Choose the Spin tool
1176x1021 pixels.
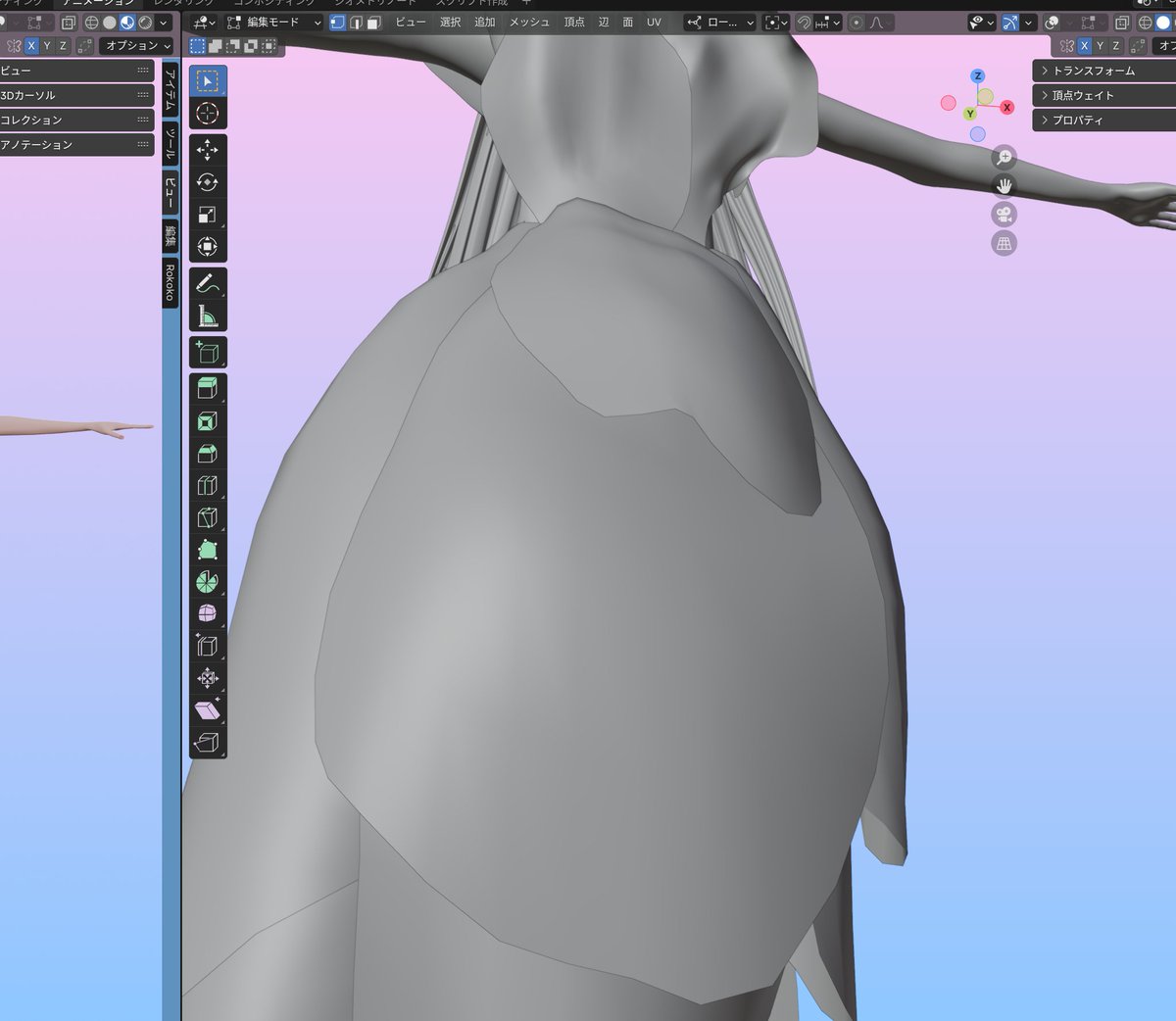pyautogui.click(x=207, y=582)
